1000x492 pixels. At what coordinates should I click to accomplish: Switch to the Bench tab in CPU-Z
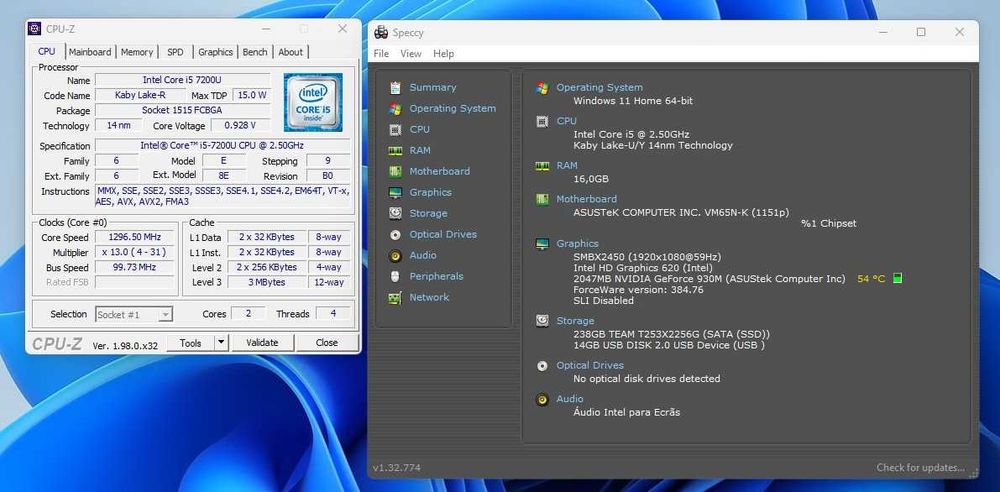255,52
